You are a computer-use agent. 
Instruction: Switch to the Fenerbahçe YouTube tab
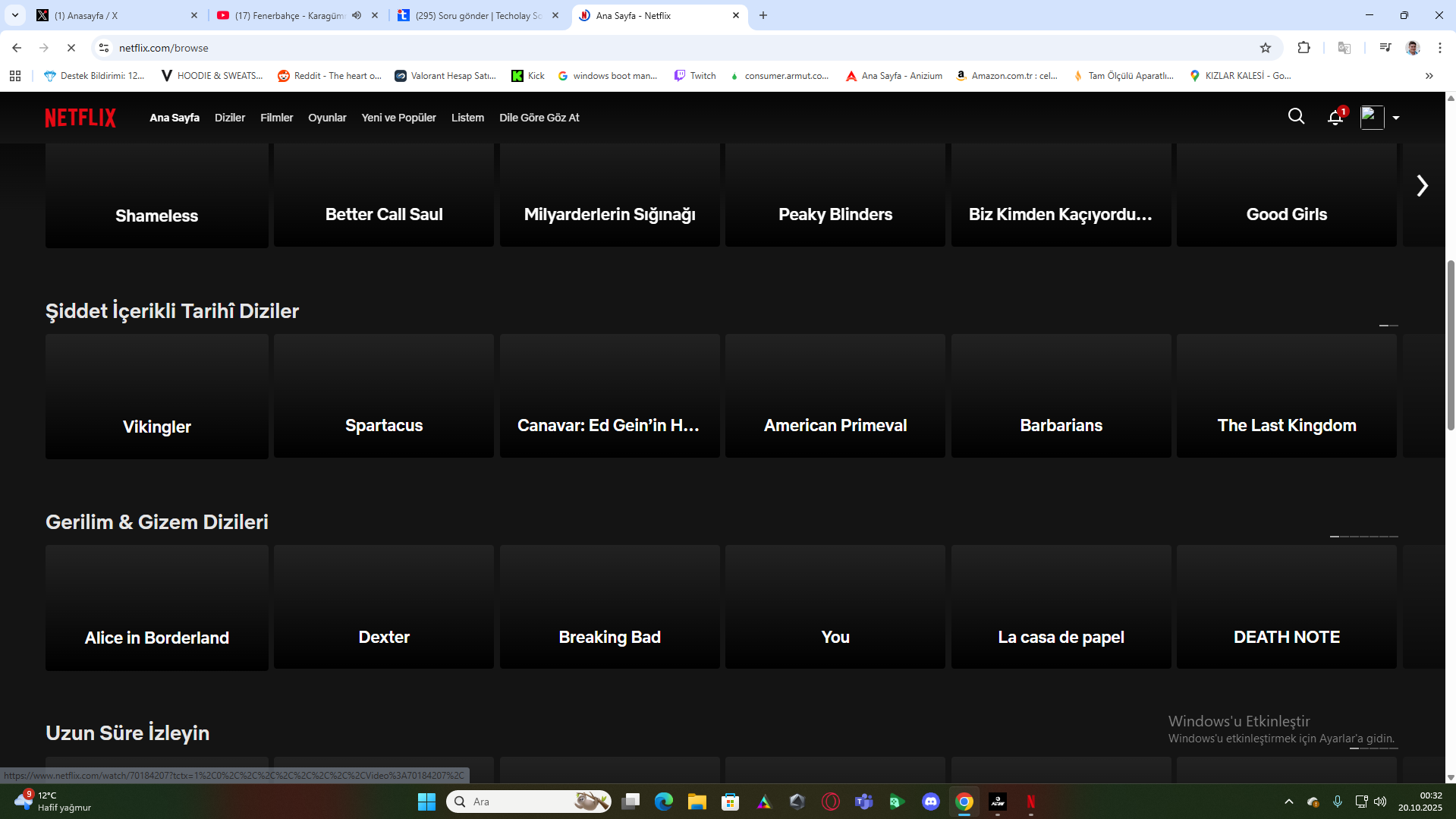click(x=290, y=15)
